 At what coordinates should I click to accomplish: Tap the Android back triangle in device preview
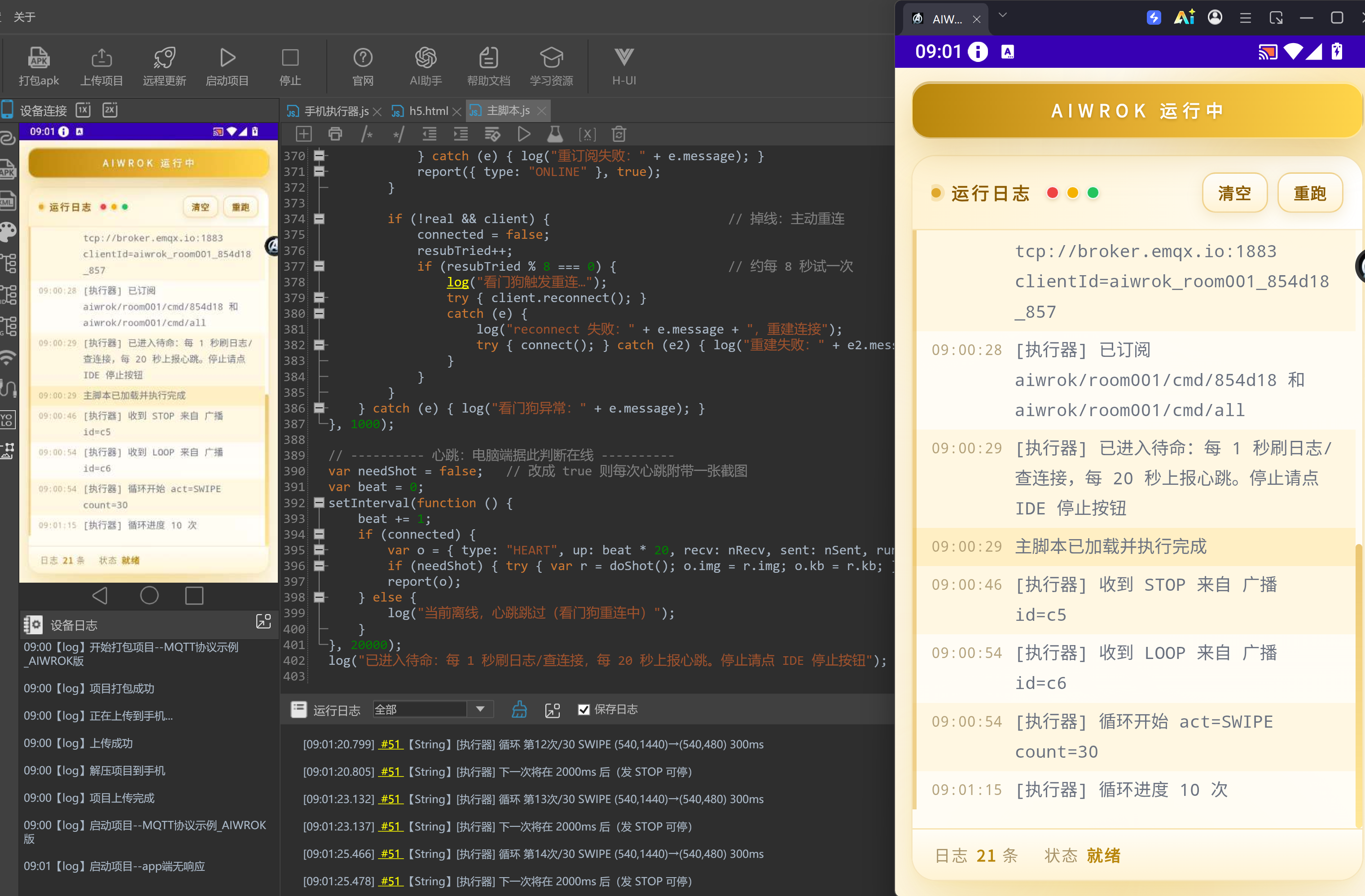tap(100, 595)
